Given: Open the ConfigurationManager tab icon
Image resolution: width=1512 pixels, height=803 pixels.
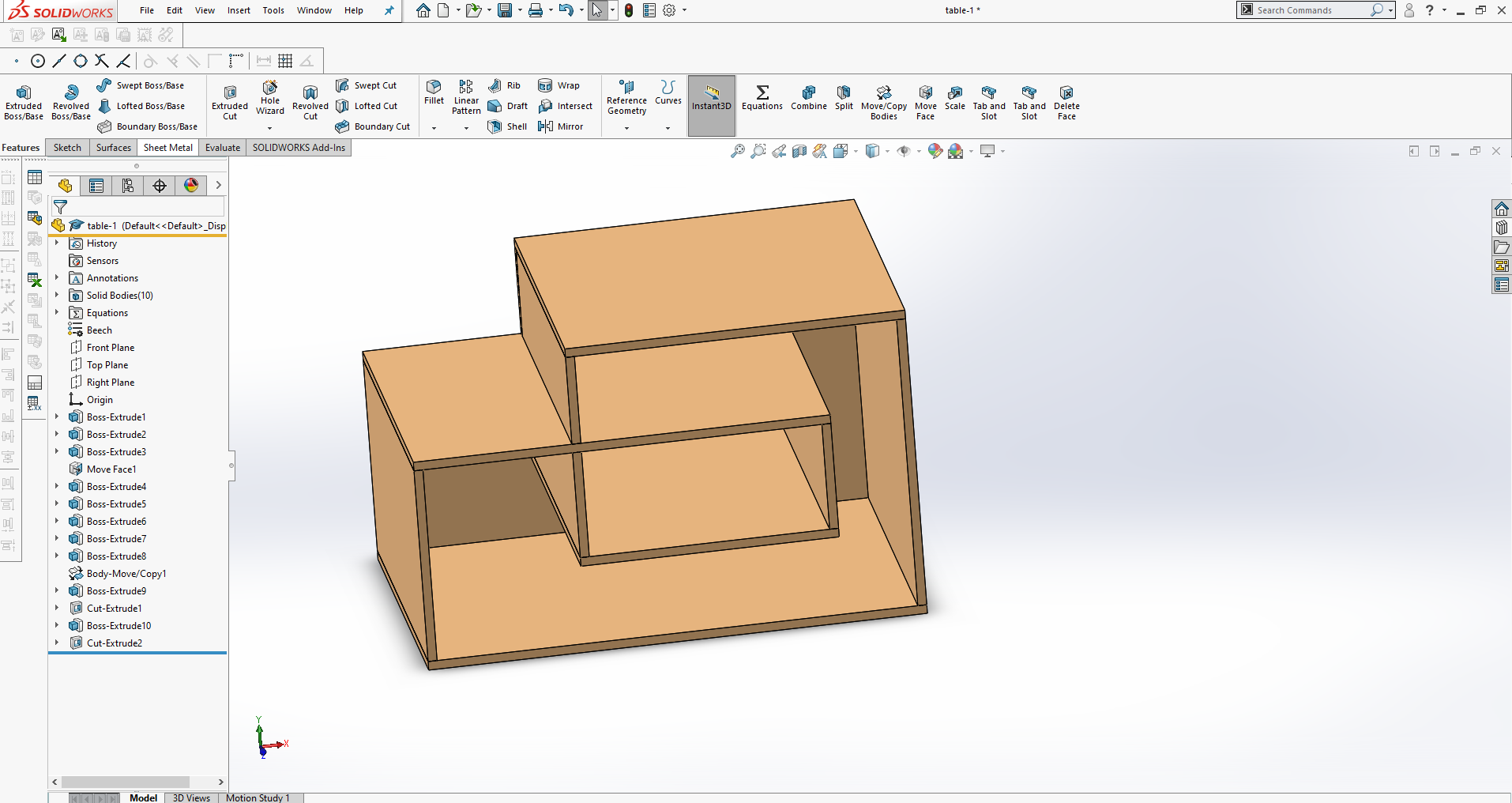Looking at the screenshot, I should [x=128, y=185].
